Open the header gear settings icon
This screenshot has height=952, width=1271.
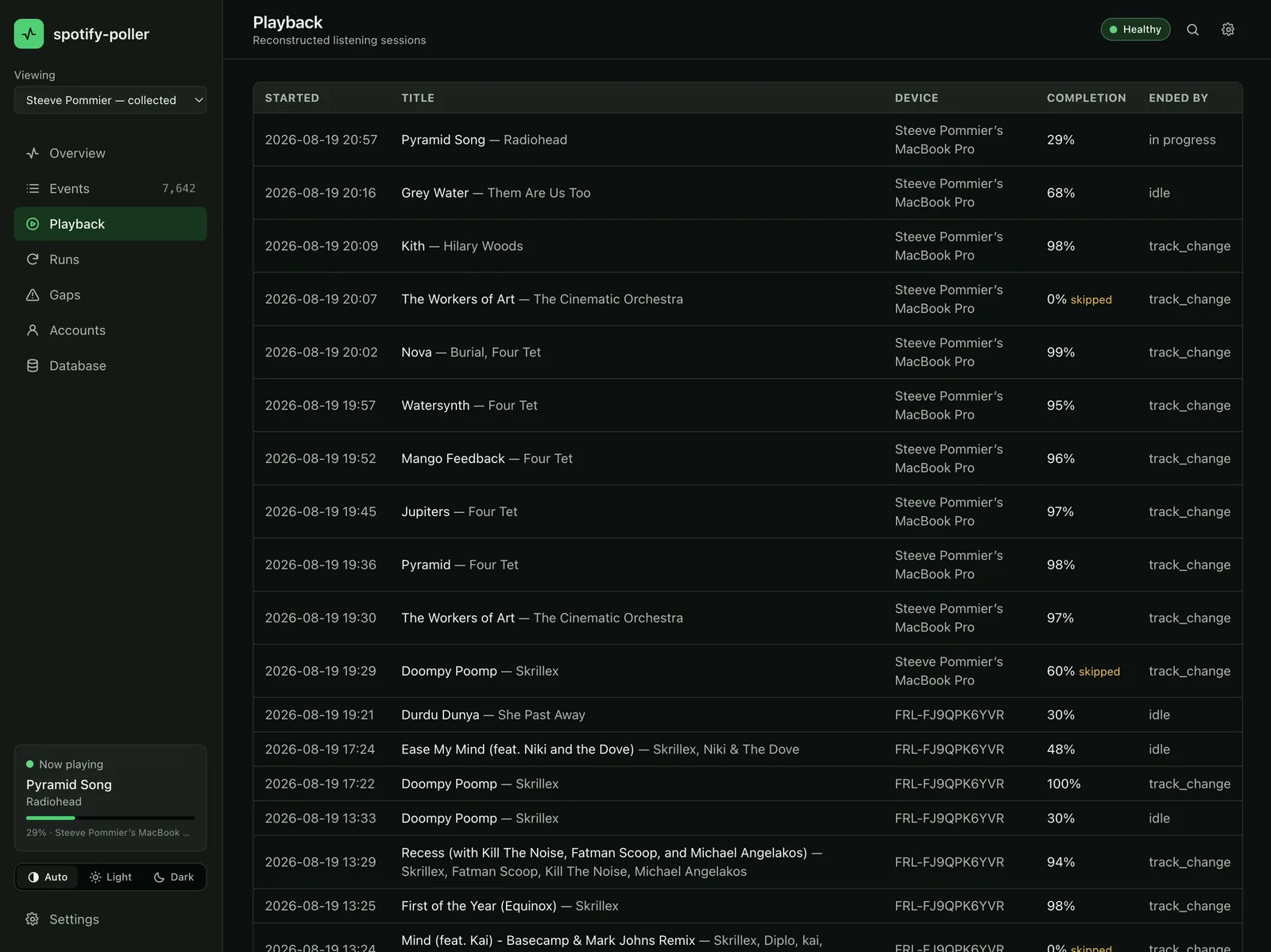1228,29
